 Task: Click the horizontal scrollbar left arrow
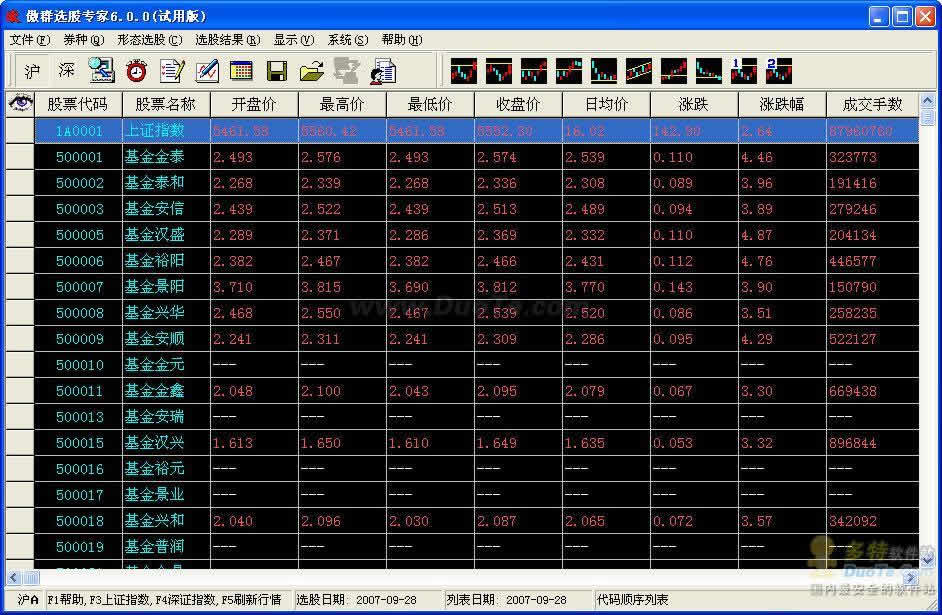coord(14,578)
